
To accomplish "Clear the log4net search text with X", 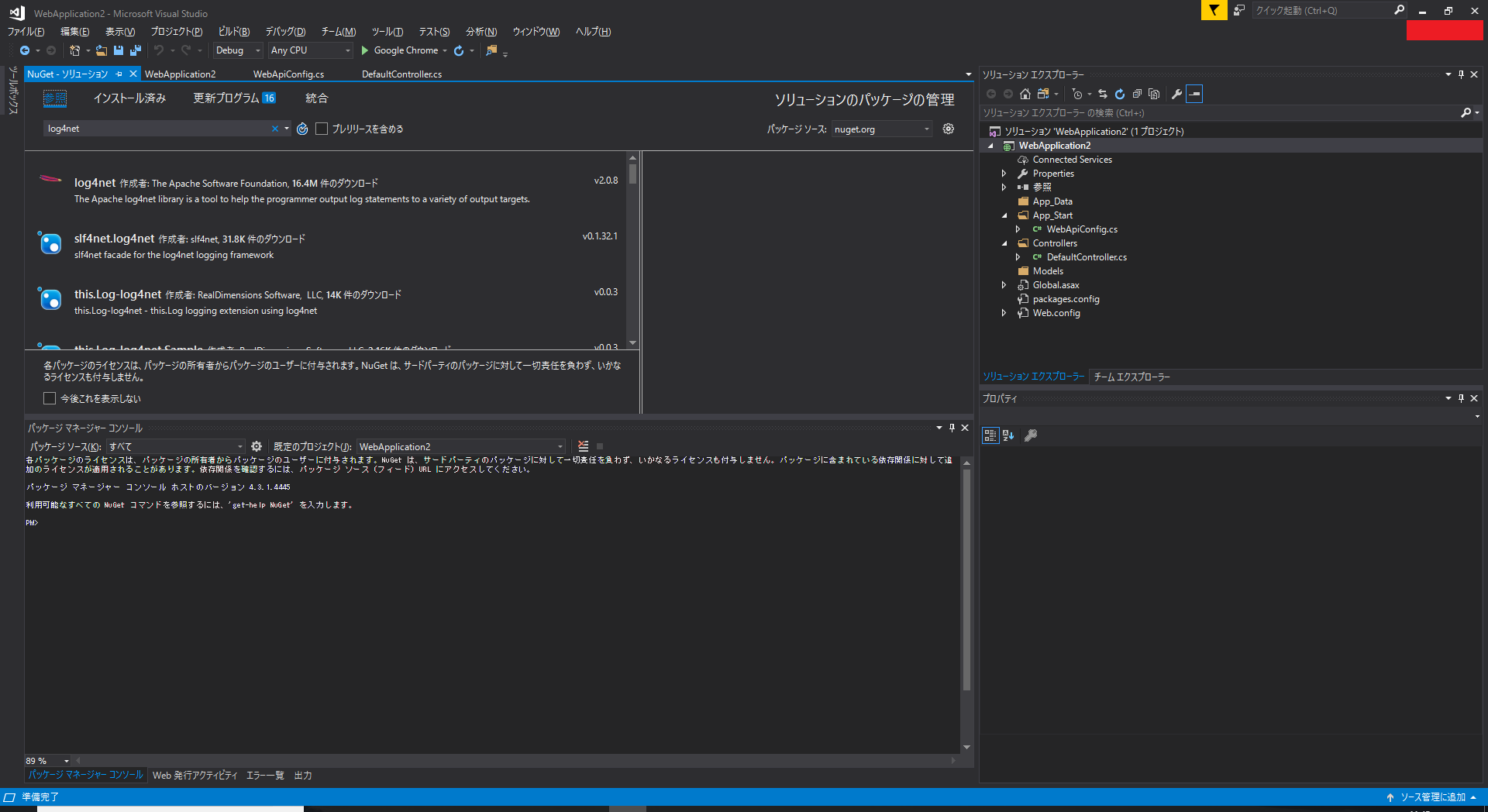I will tap(274, 129).
